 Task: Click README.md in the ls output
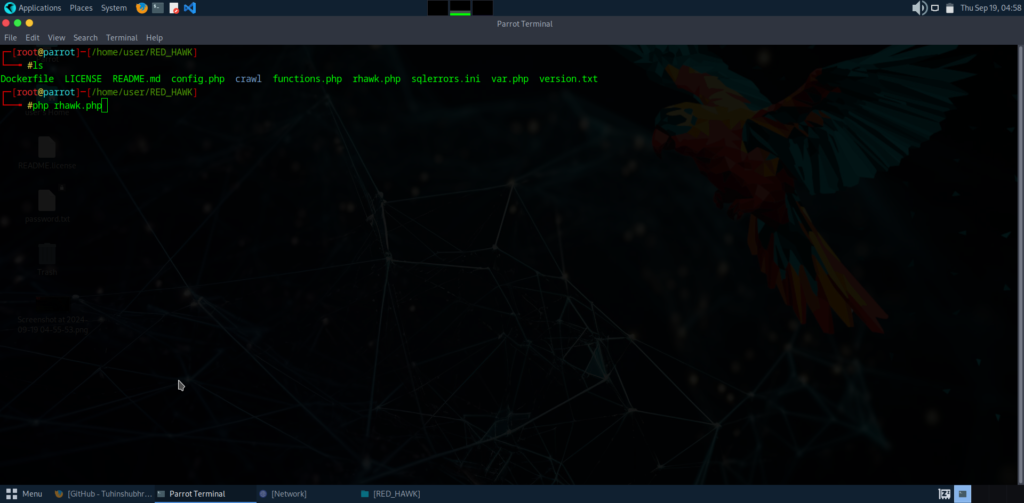click(136, 79)
